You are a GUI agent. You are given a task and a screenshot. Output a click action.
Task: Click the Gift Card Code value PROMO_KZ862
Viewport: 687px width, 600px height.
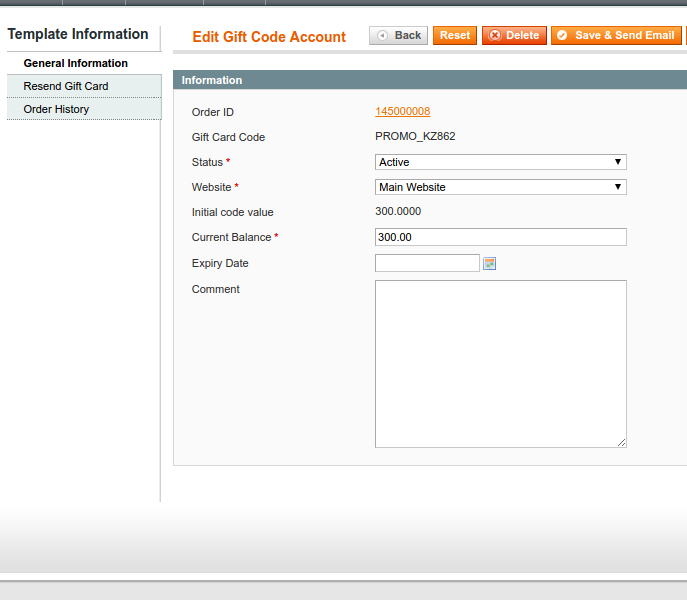click(415, 136)
